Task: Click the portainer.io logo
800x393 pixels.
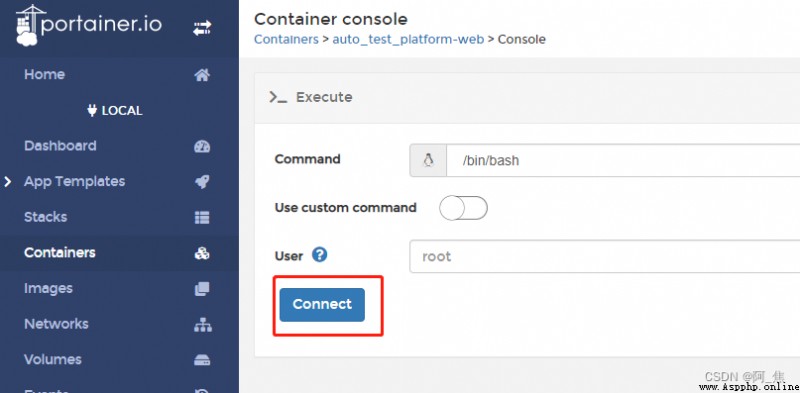Action: (x=89, y=26)
